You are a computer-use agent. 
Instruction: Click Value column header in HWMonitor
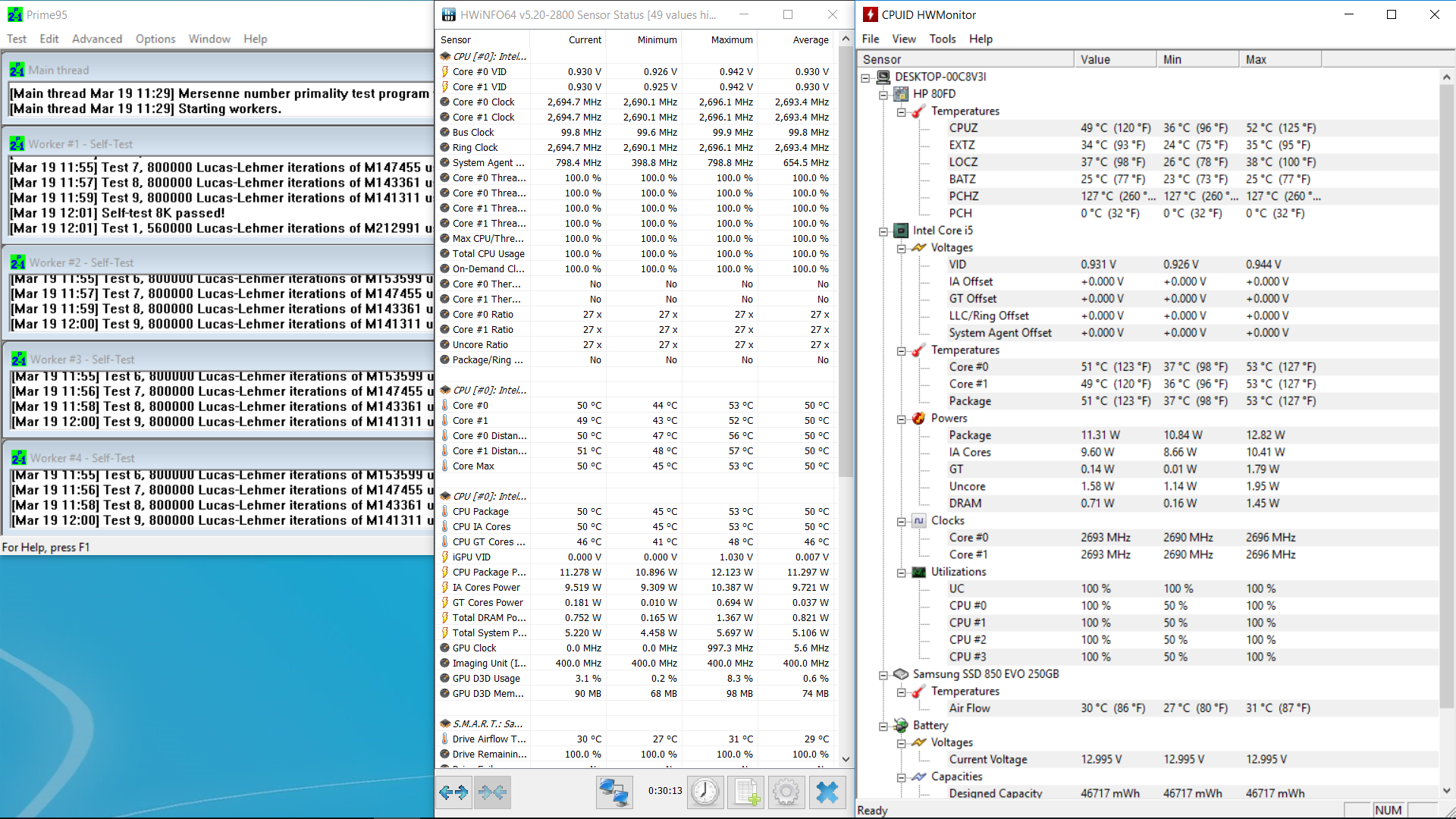coord(1115,59)
